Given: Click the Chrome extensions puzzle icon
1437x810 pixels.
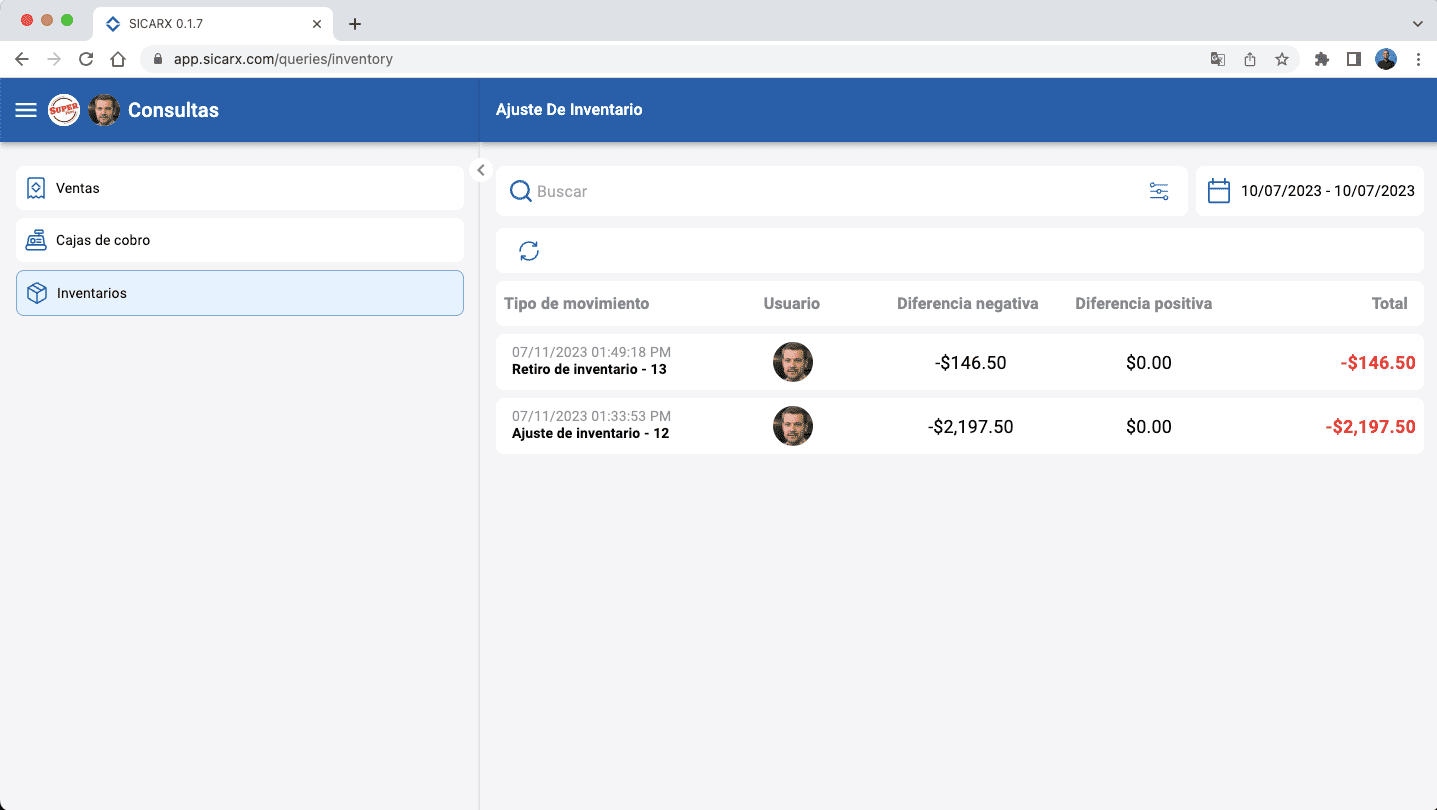Looking at the screenshot, I should pos(1321,59).
